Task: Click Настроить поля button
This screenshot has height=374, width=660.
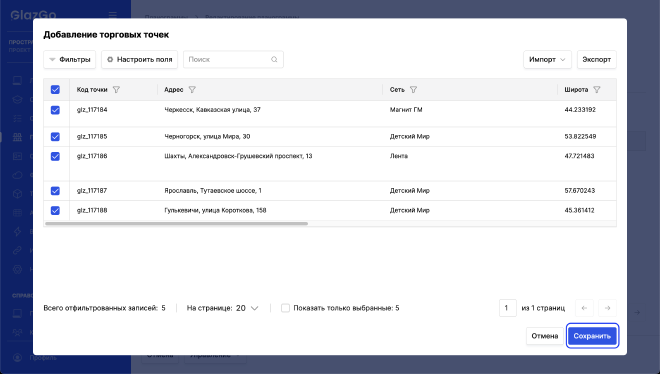Action: click(x=139, y=59)
